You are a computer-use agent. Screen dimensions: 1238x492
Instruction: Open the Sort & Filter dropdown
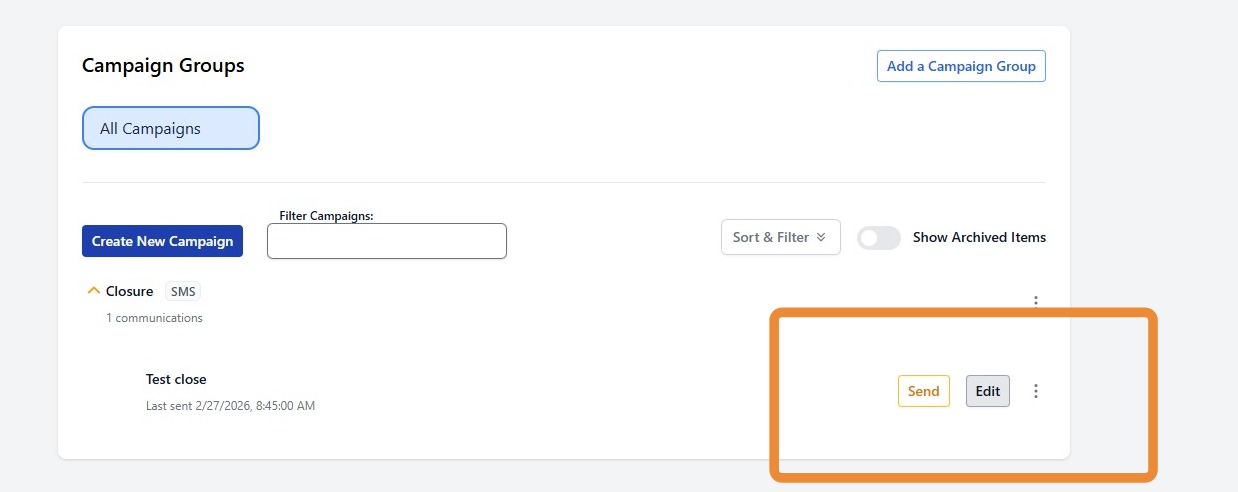pos(780,238)
